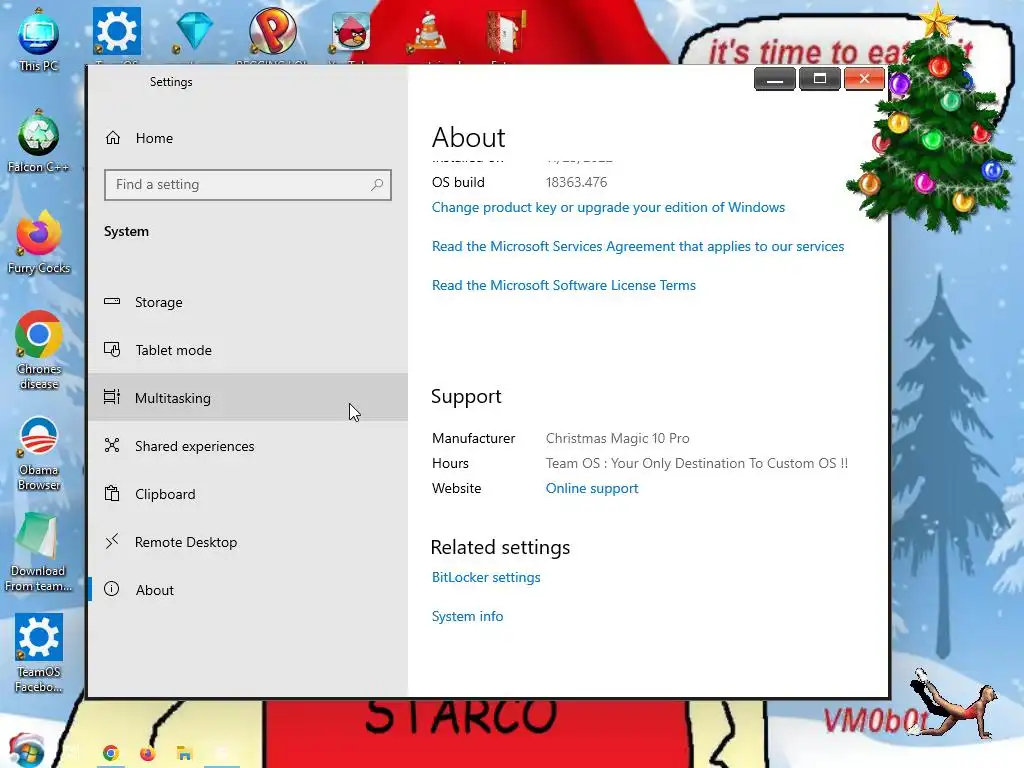Minimize the Settings window
The height and width of the screenshot is (768, 1024).
tap(775, 79)
